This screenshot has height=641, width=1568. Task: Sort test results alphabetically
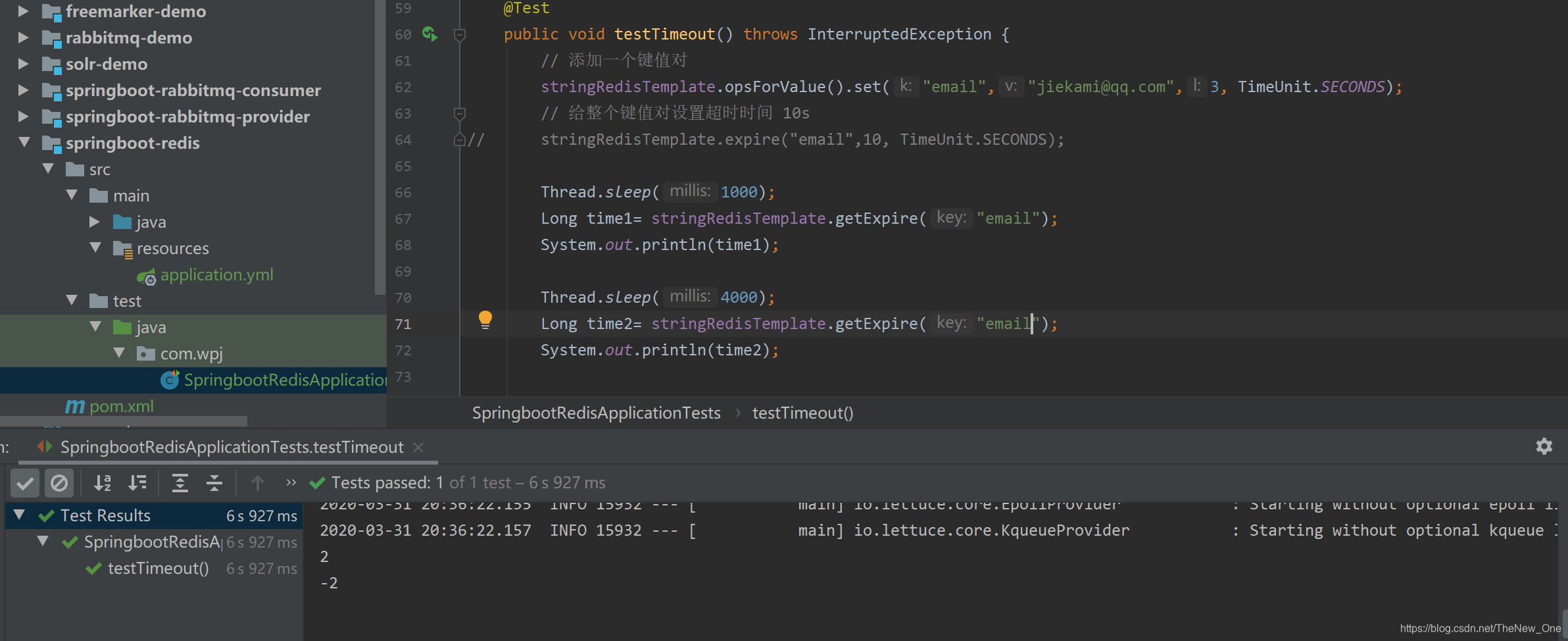click(x=102, y=484)
